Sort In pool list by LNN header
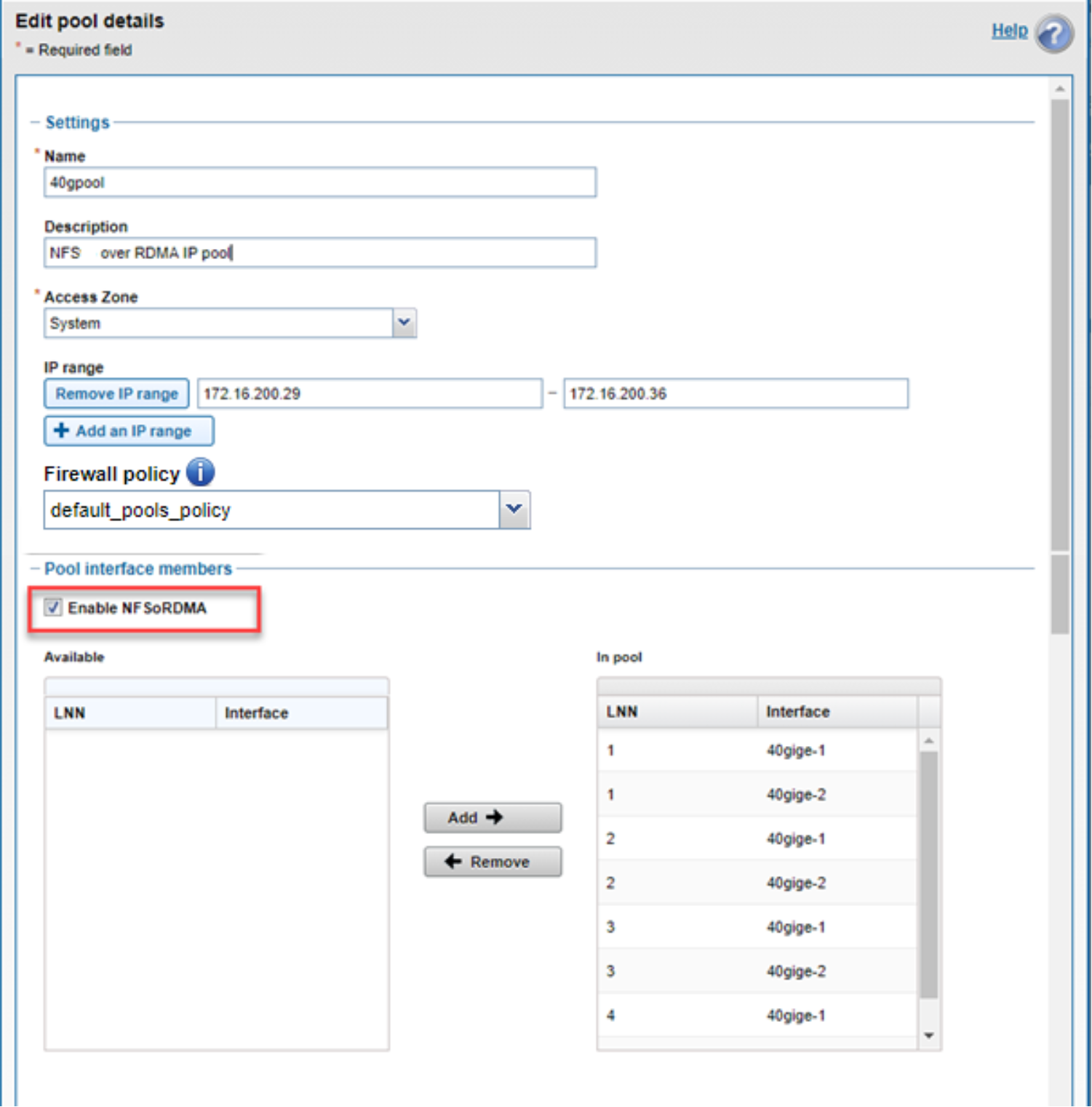The image size is (1092, 1107). pos(677,712)
